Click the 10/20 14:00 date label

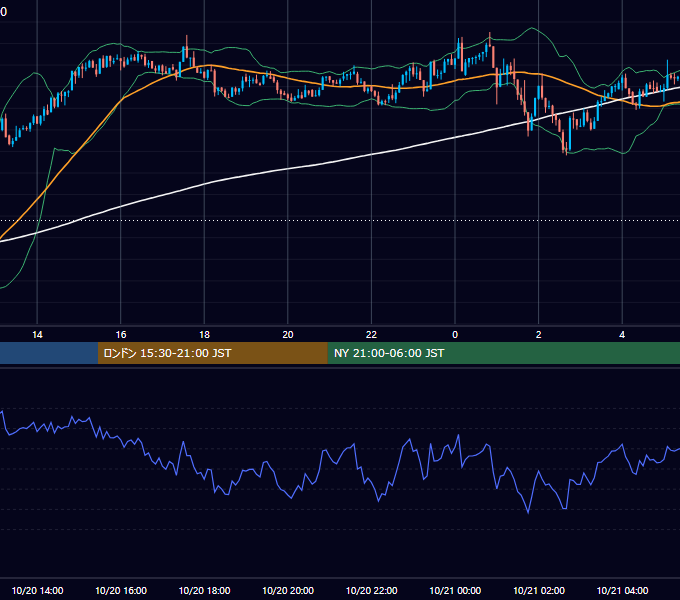(37, 590)
